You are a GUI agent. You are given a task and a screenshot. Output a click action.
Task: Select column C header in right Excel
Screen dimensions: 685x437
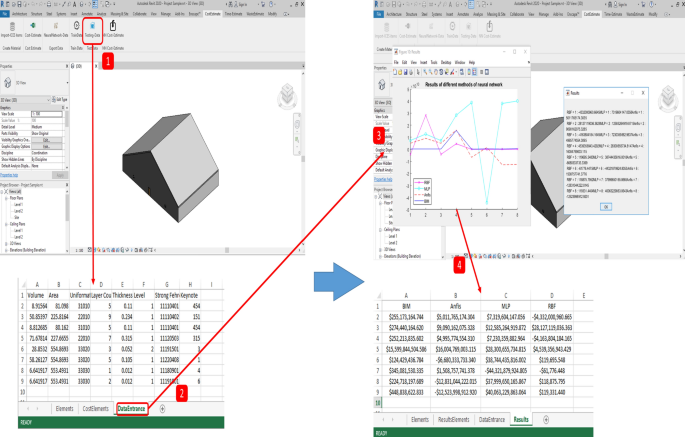click(x=505, y=295)
